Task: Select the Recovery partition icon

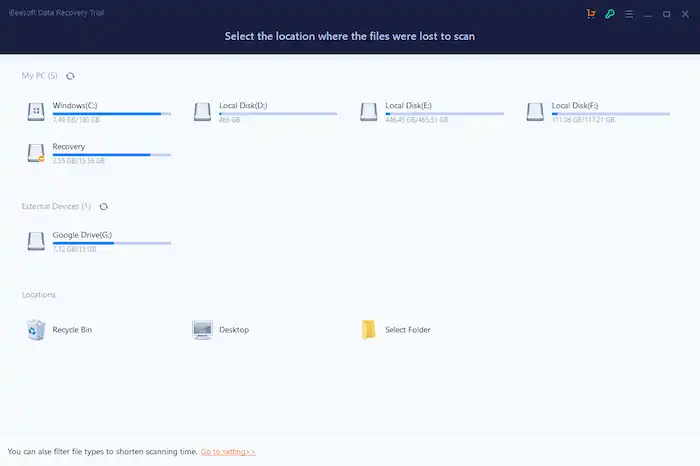Action: [36, 152]
